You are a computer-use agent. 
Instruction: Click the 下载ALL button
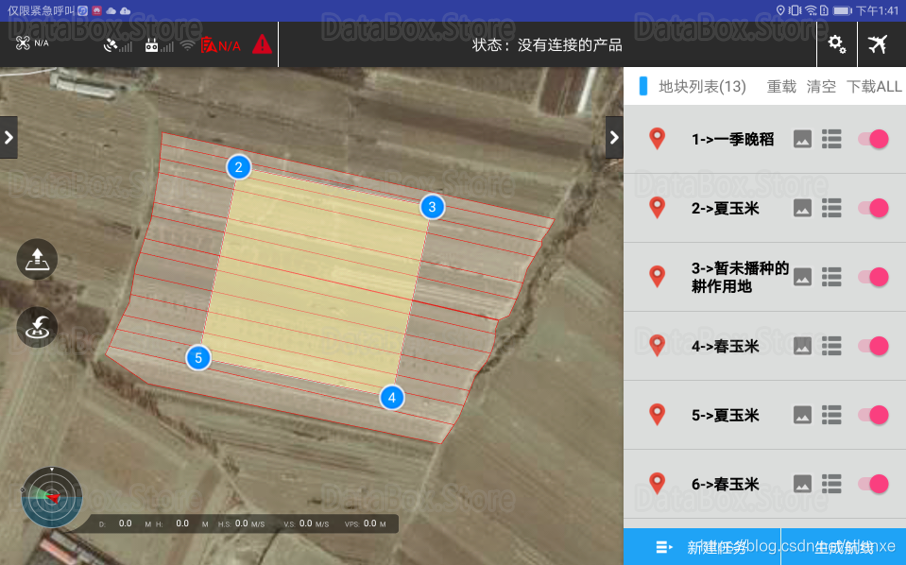coord(874,87)
